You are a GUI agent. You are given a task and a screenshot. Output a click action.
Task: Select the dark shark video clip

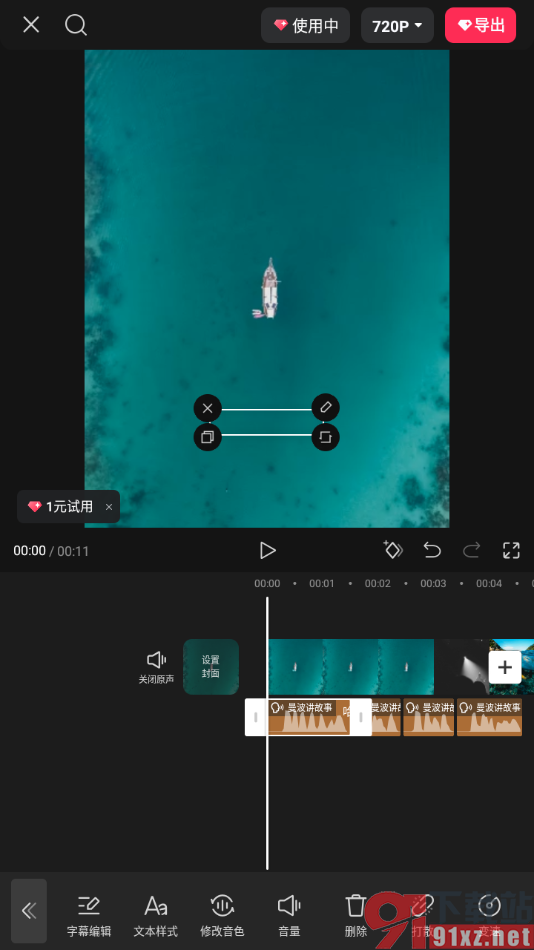[x=461, y=666]
